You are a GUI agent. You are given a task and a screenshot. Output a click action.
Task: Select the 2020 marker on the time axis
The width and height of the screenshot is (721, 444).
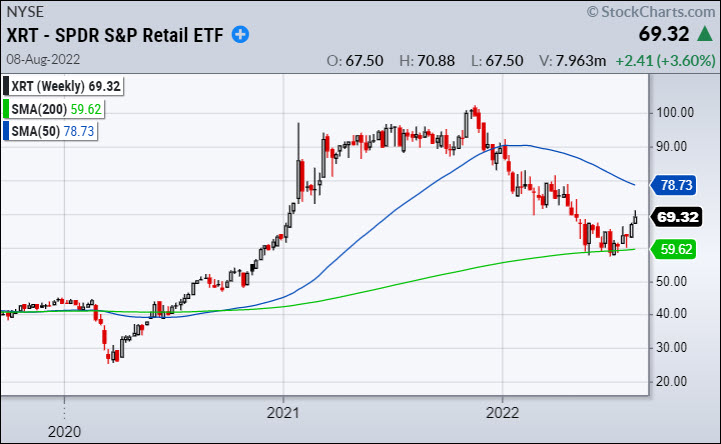[64, 433]
